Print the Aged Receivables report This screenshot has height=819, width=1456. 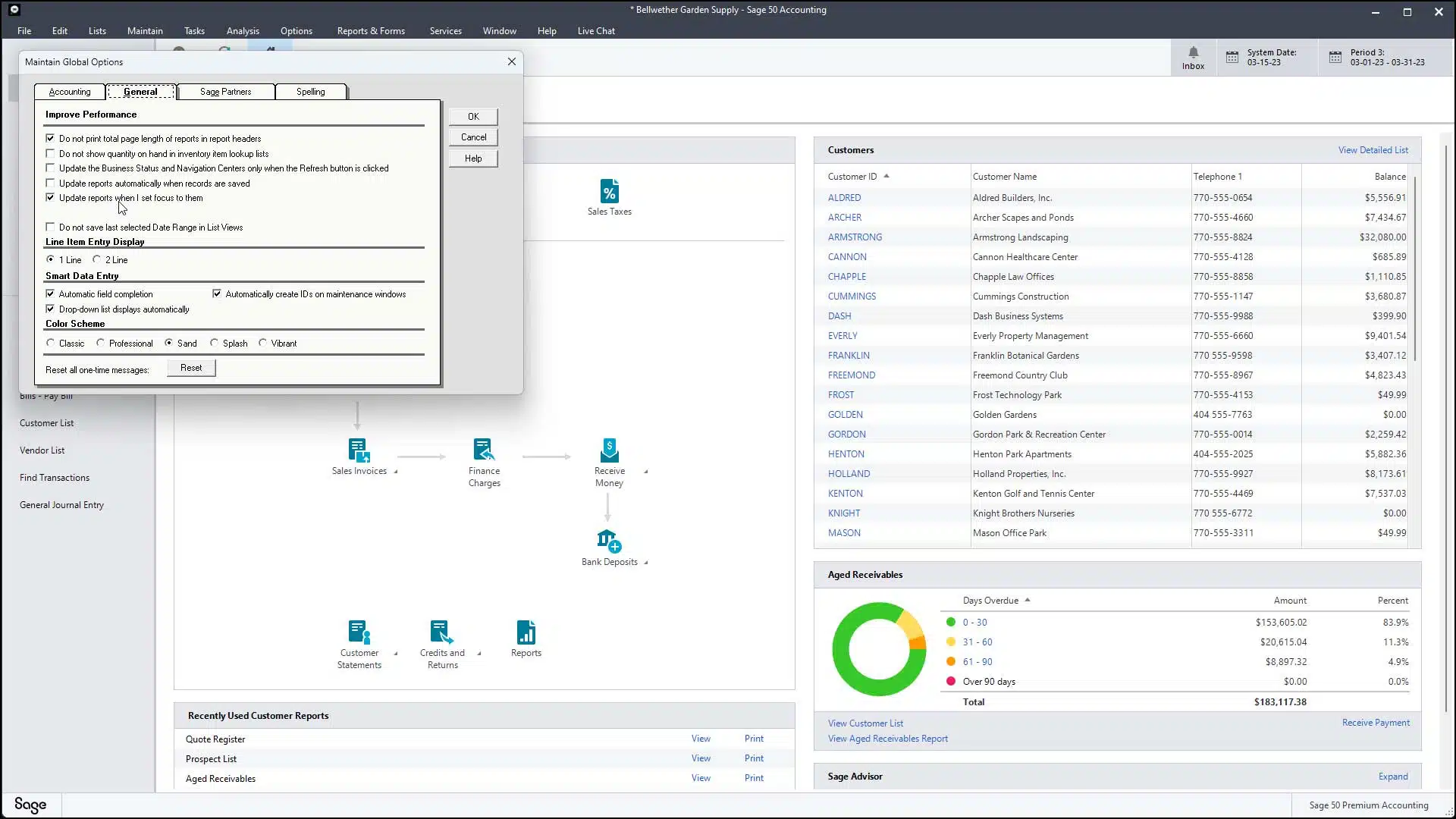coord(754,778)
